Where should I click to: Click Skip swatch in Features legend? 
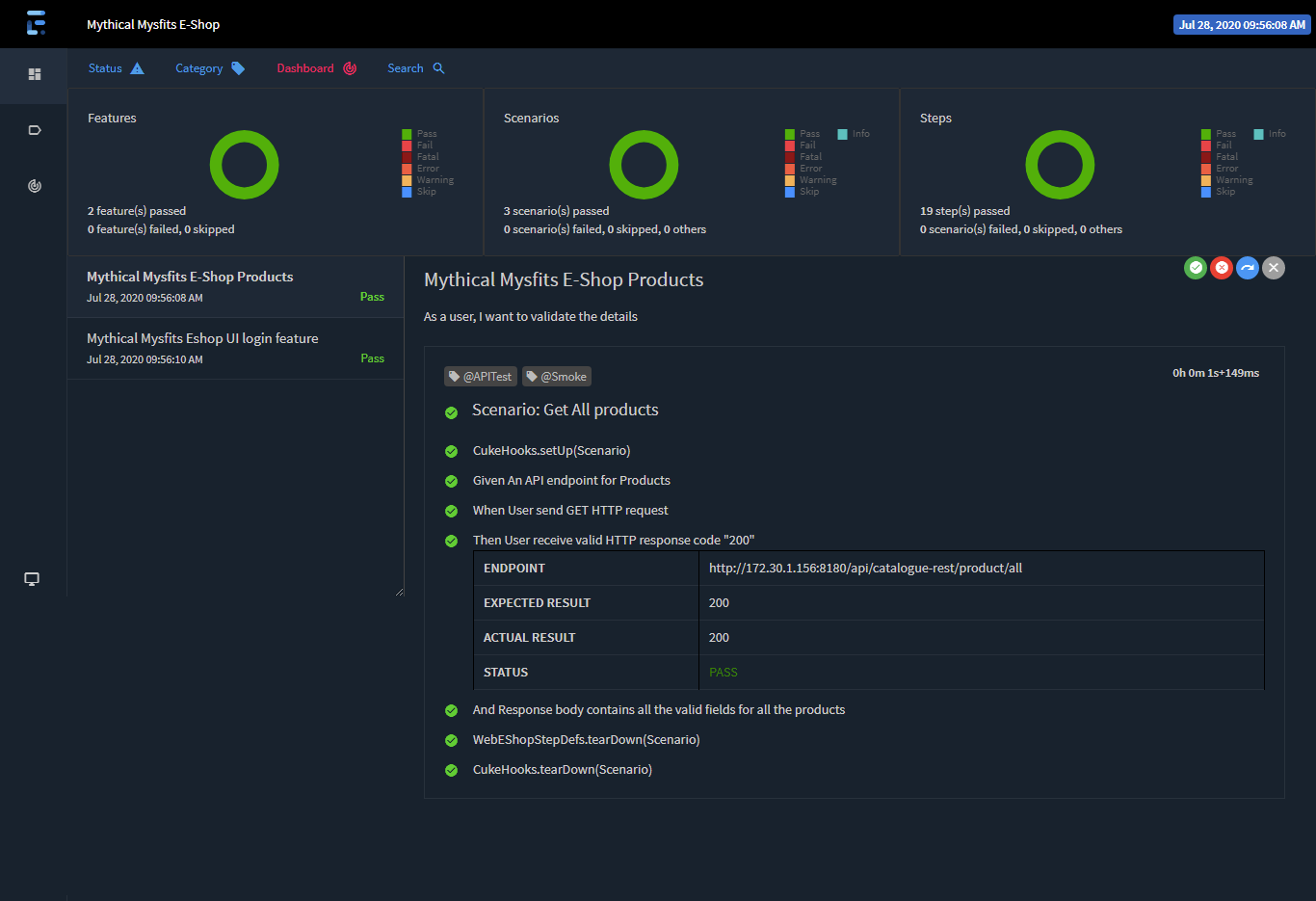[x=407, y=192]
